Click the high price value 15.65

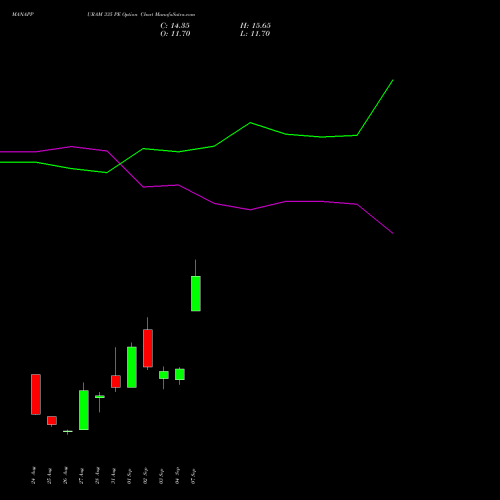pos(261,26)
